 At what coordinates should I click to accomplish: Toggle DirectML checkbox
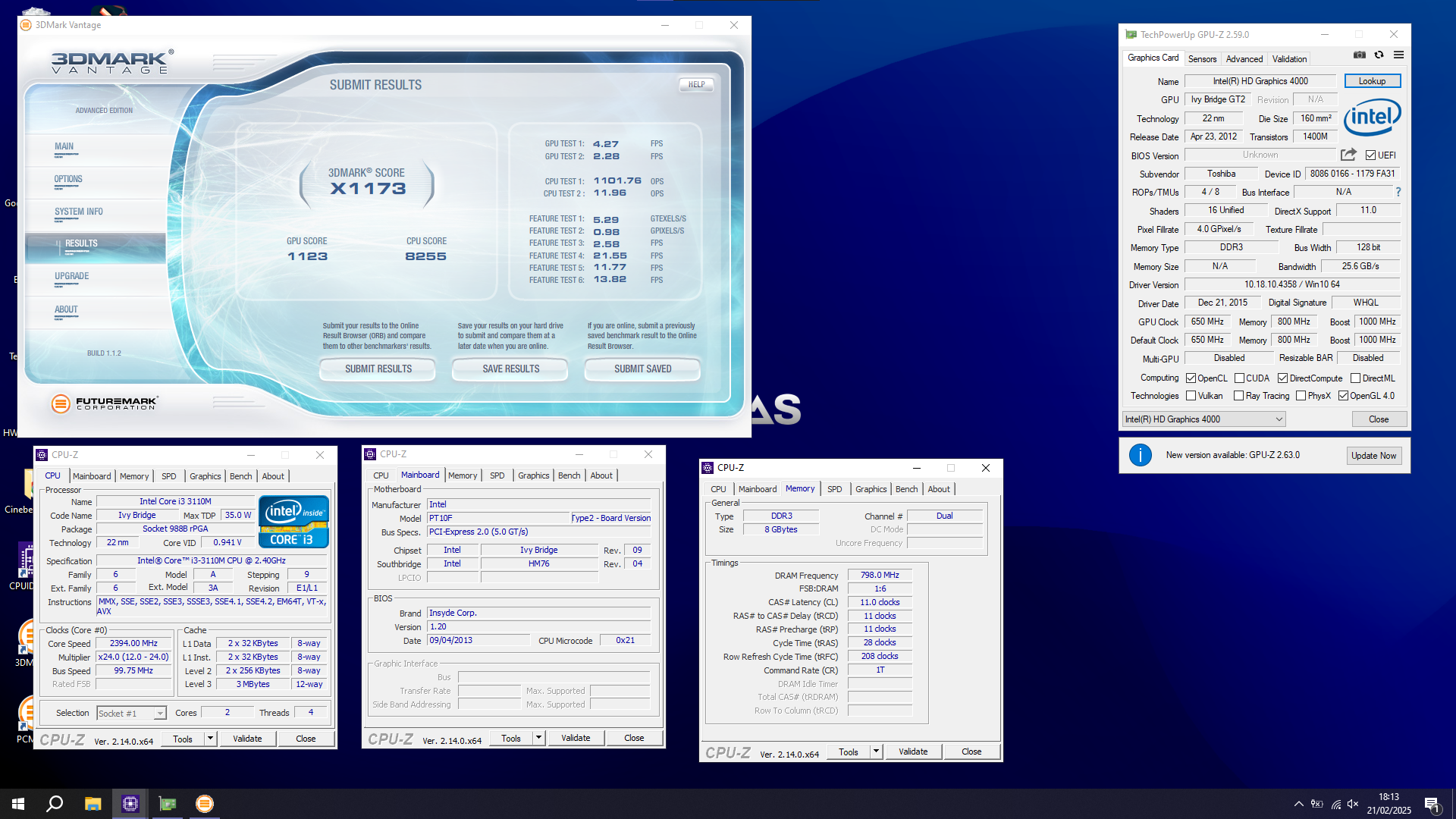tap(1356, 378)
